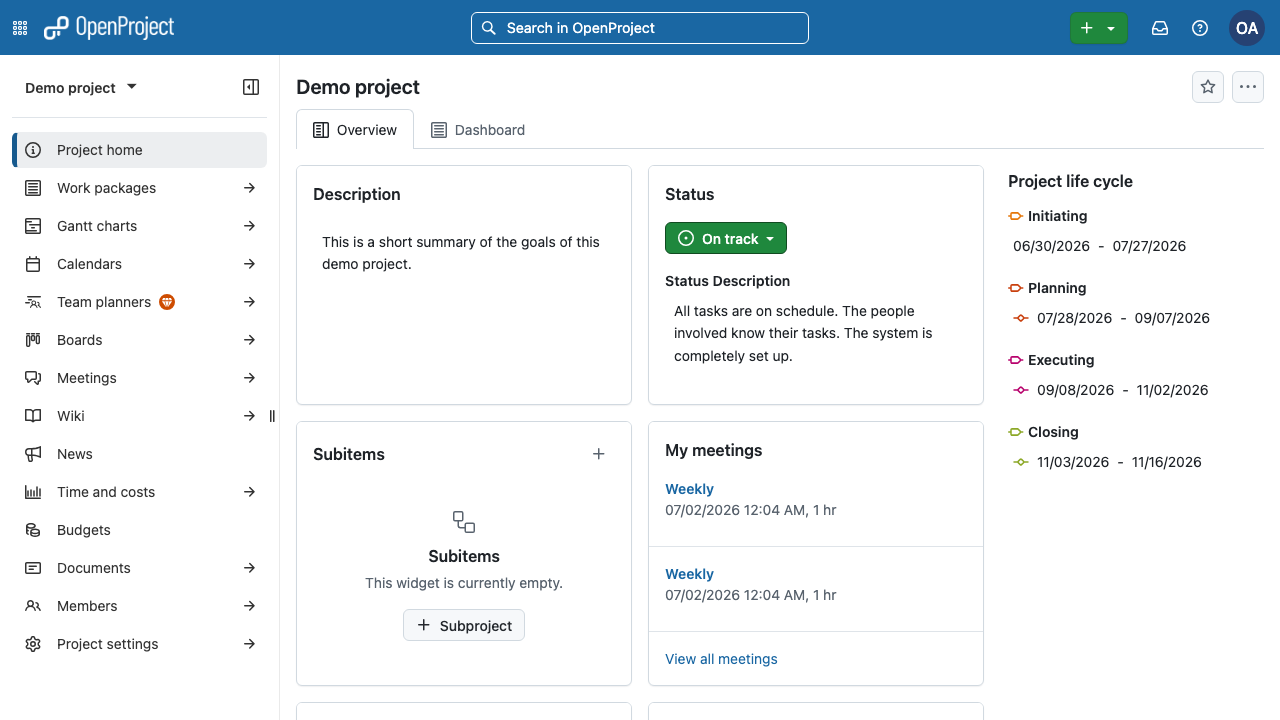Open Project home in sidebar
Viewport: 1280px width, 720px height.
(139, 150)
